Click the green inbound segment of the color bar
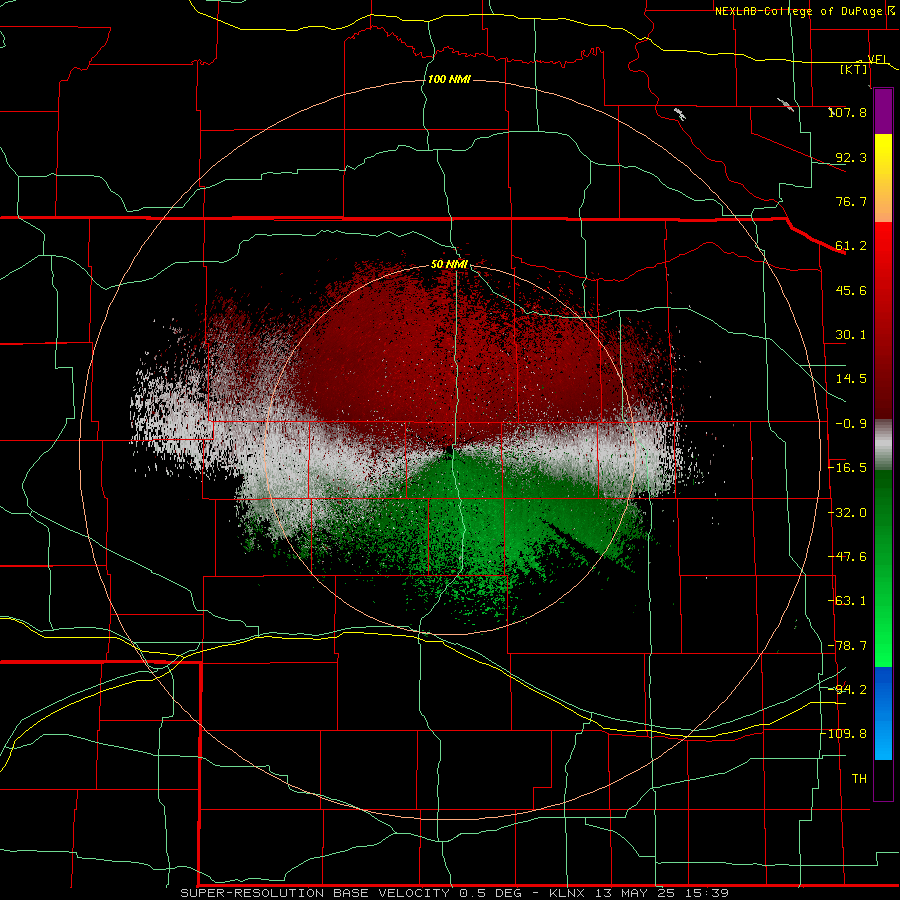900x900 pixels. click(883, 568)
